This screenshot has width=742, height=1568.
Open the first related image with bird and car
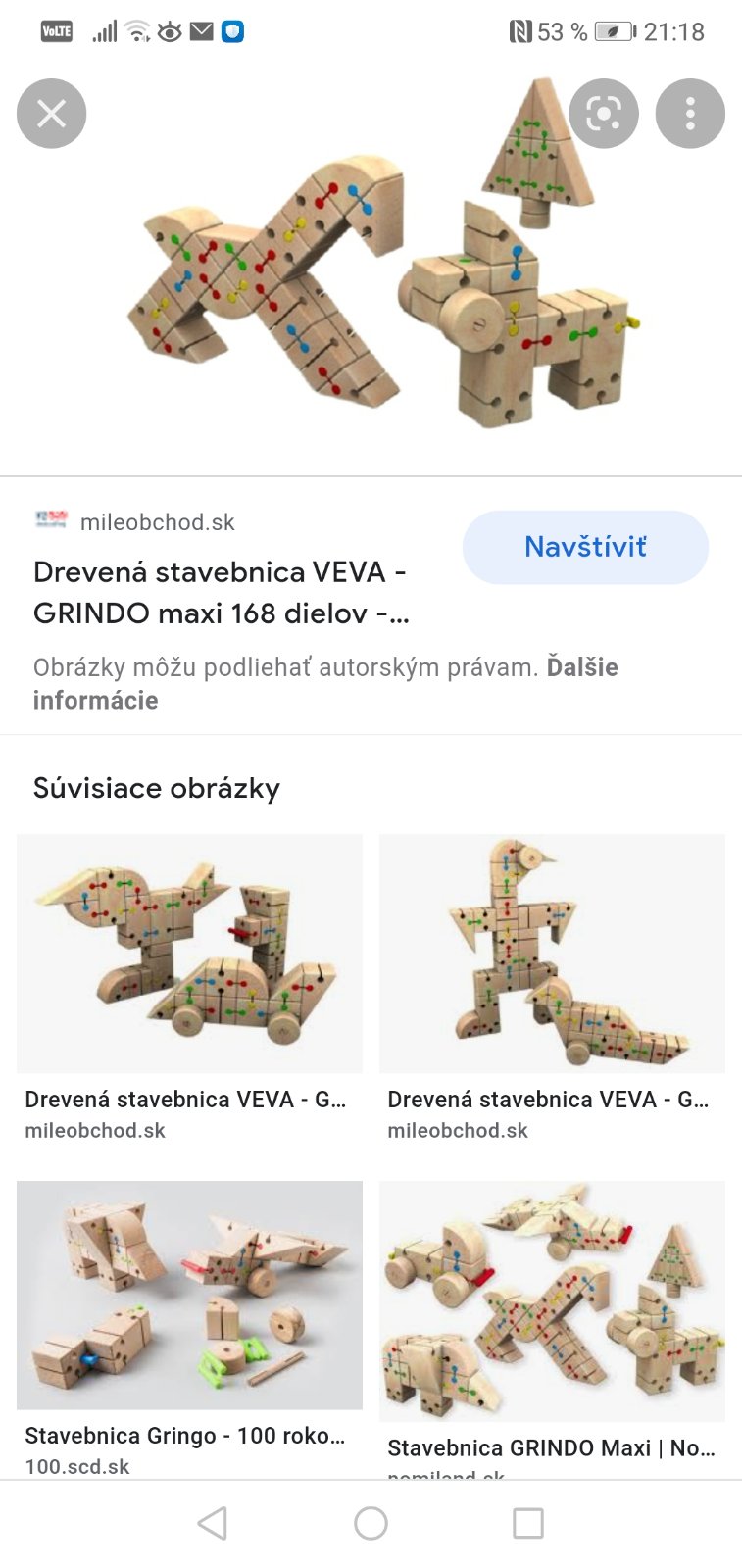(x=189, y=953)
